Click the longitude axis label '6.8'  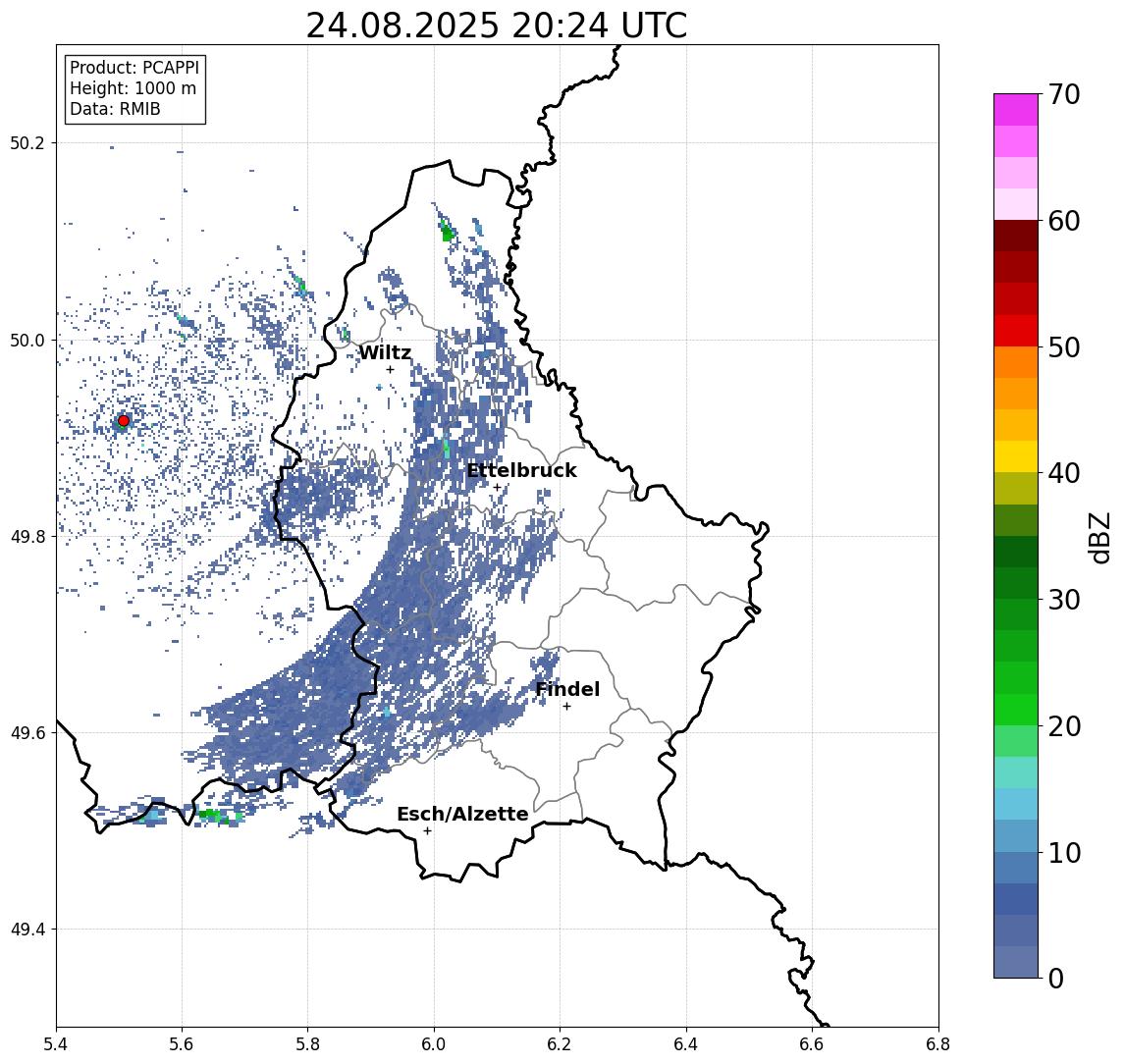pos(938,1044)
